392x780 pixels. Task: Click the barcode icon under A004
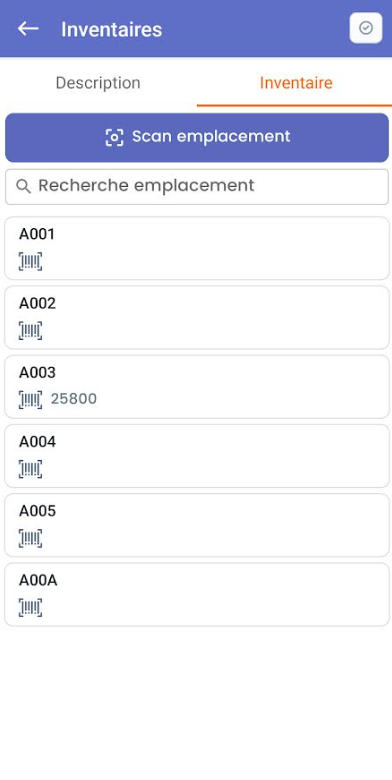pos(30,469)
